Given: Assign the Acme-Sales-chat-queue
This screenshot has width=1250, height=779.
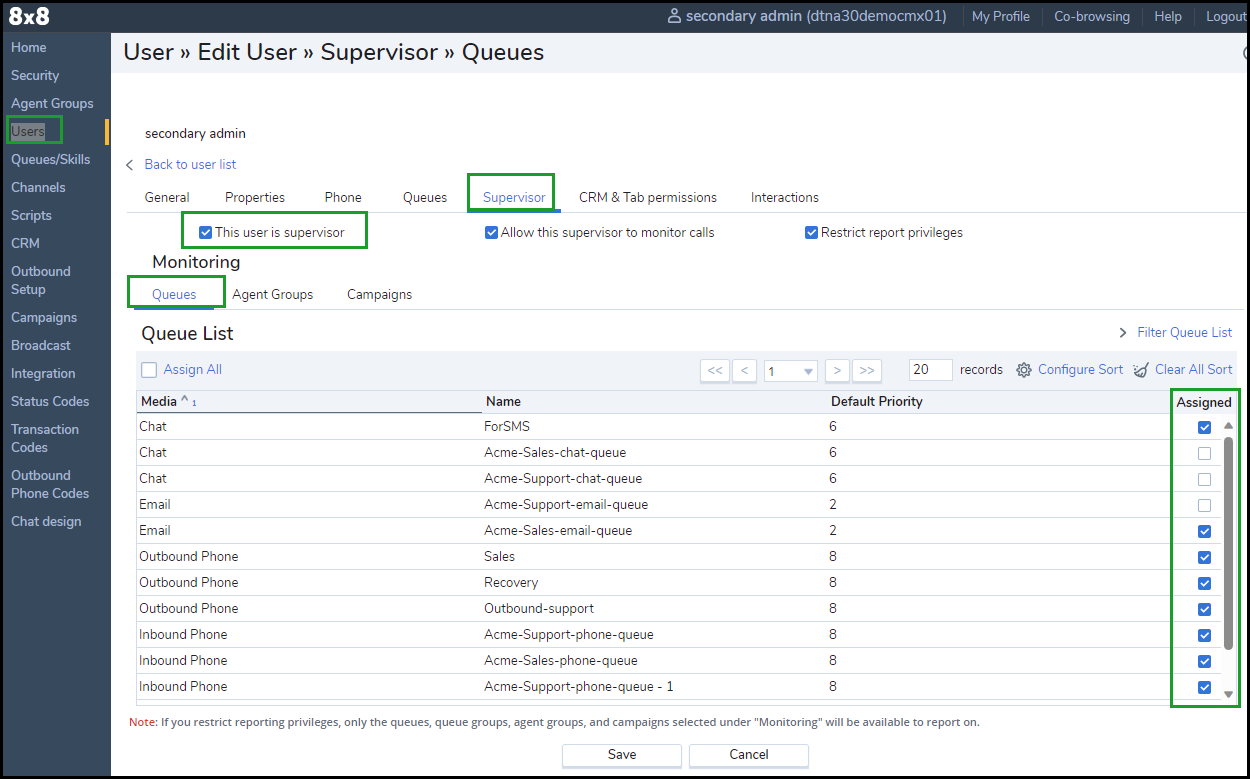Looking at the screenshot, I should pyautogui.click(x=1204, y=453).
